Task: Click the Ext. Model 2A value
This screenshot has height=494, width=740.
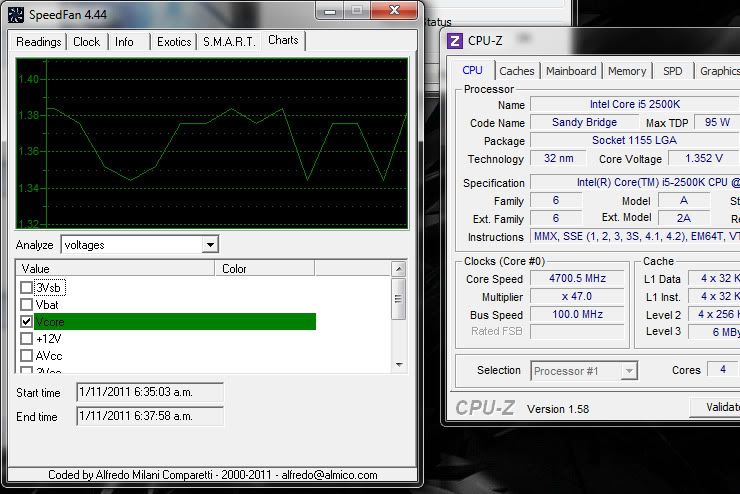Action: [683, 218]
